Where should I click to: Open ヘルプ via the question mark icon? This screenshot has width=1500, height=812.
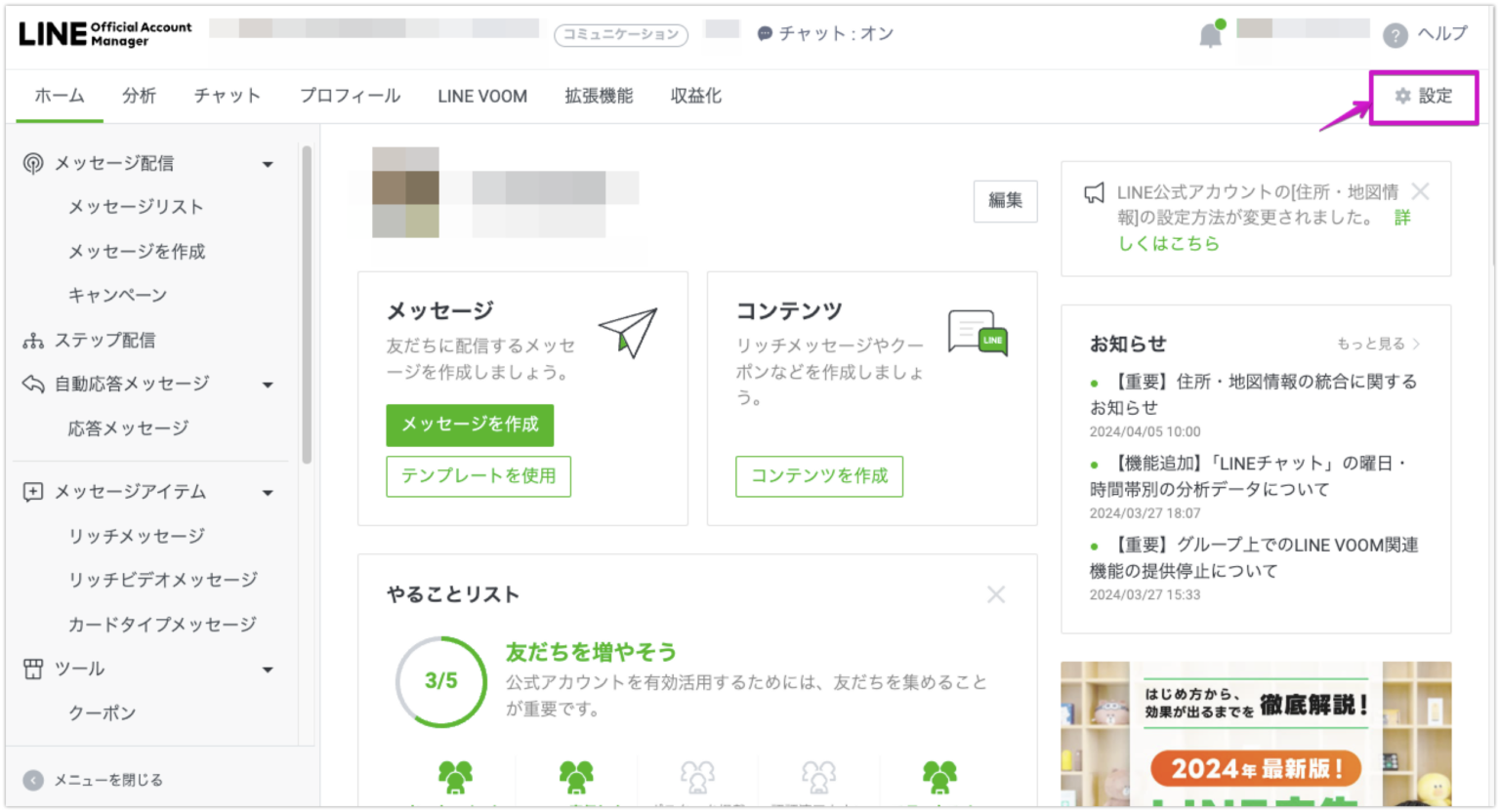coord(1395,34)
